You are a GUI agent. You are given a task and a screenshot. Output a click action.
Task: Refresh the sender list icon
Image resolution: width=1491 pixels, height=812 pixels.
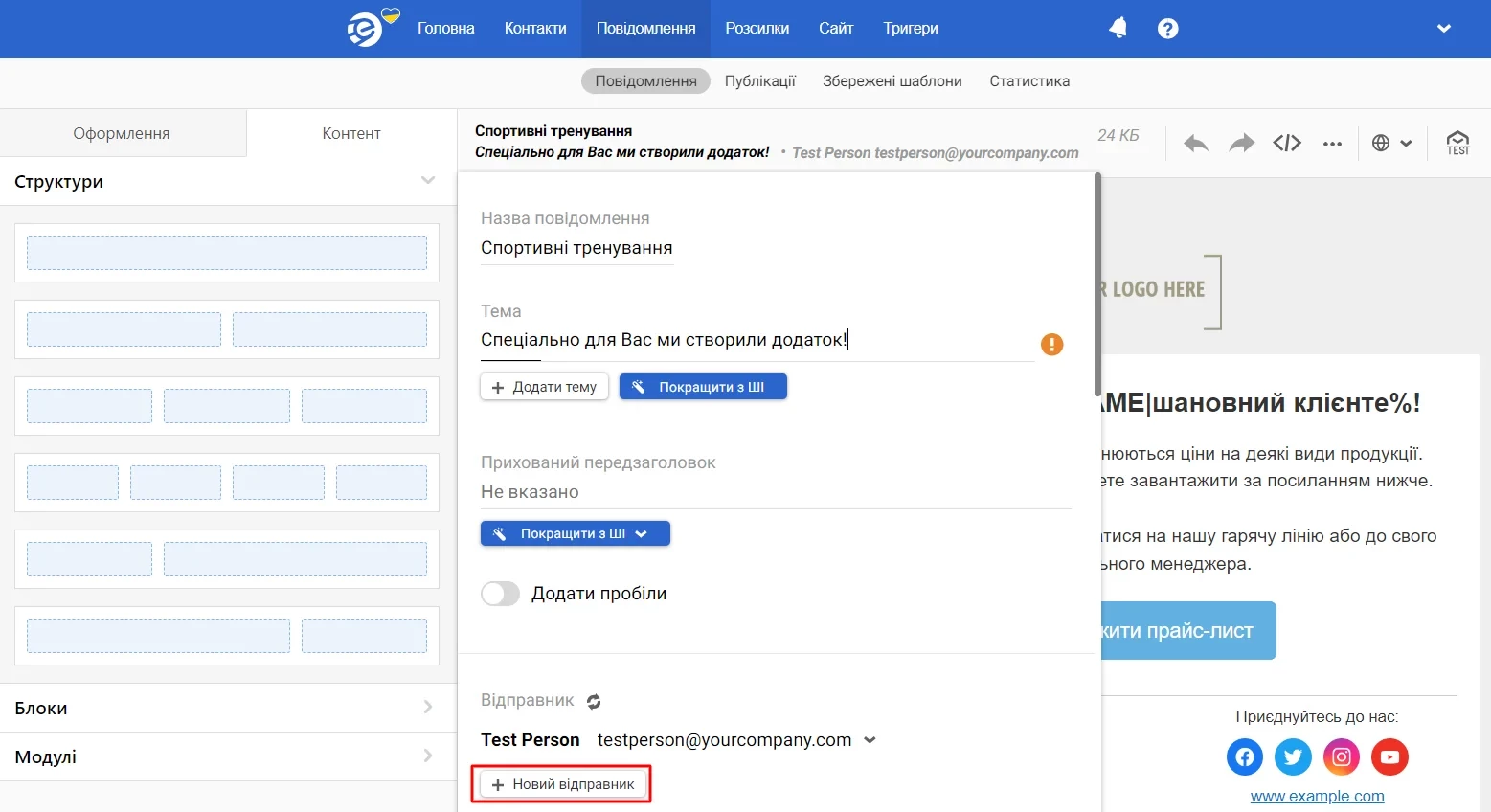[x=594, y=701]
